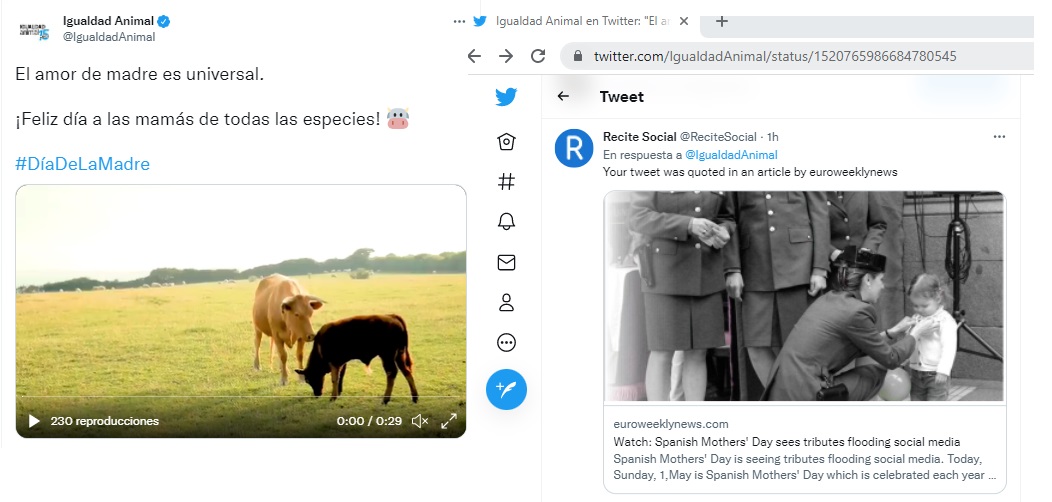
Task: Play the cow video
Action: pyautogui.click(x=34, y=421)
